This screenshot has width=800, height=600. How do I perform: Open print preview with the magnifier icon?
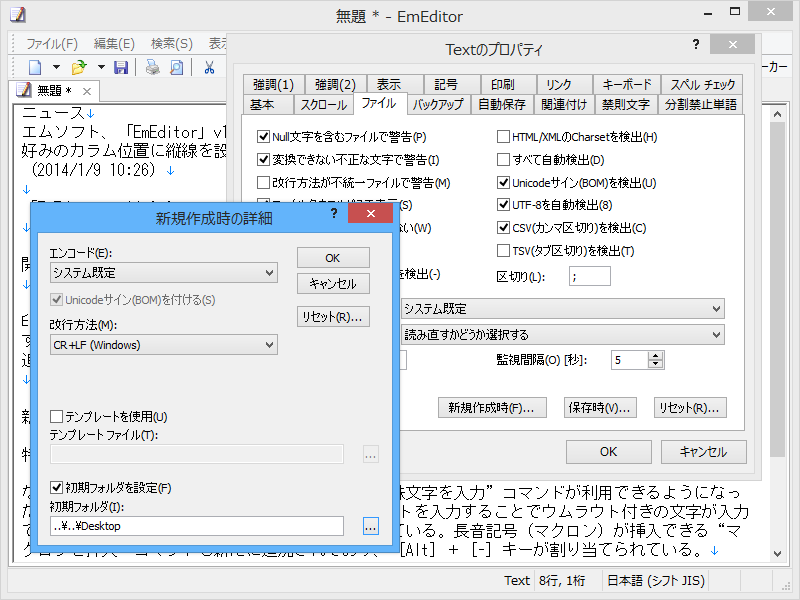point(179,66)
